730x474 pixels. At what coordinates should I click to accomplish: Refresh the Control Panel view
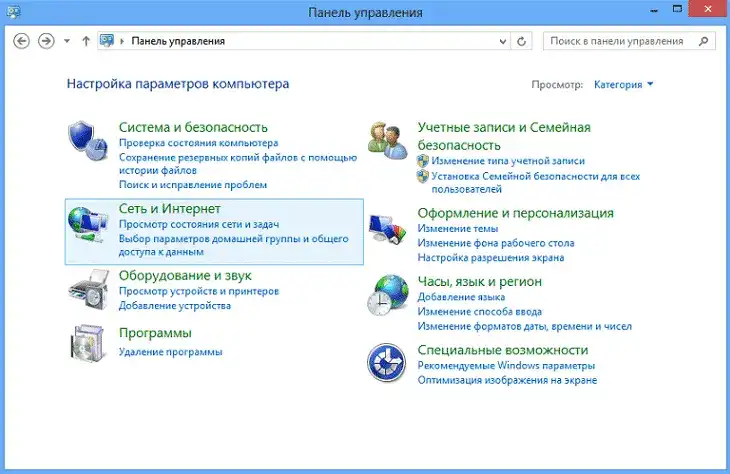[521, 41]
